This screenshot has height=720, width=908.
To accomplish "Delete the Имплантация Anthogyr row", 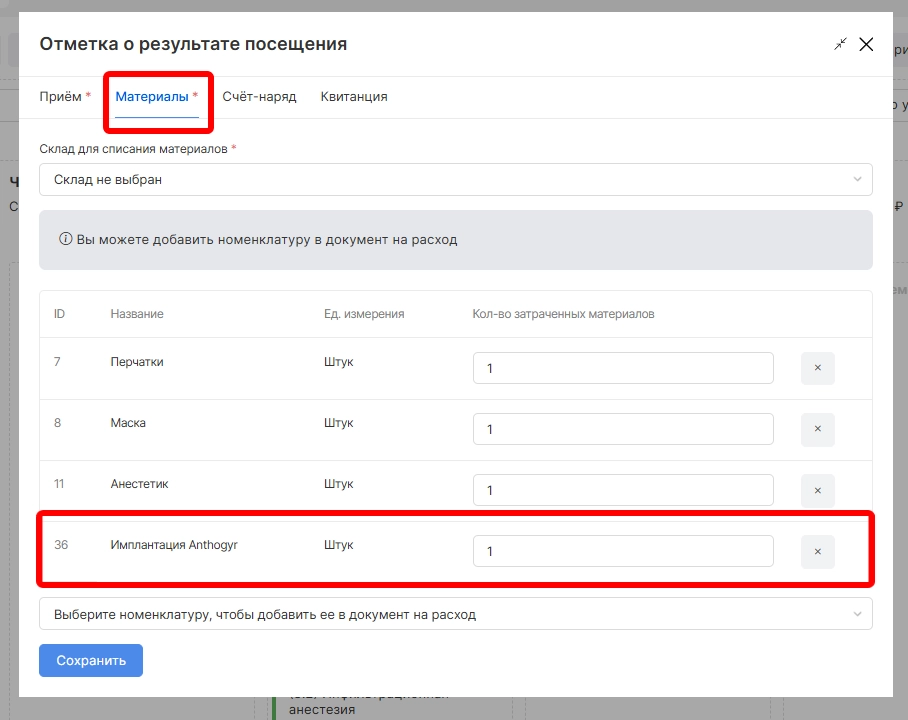I will point(817,551).
